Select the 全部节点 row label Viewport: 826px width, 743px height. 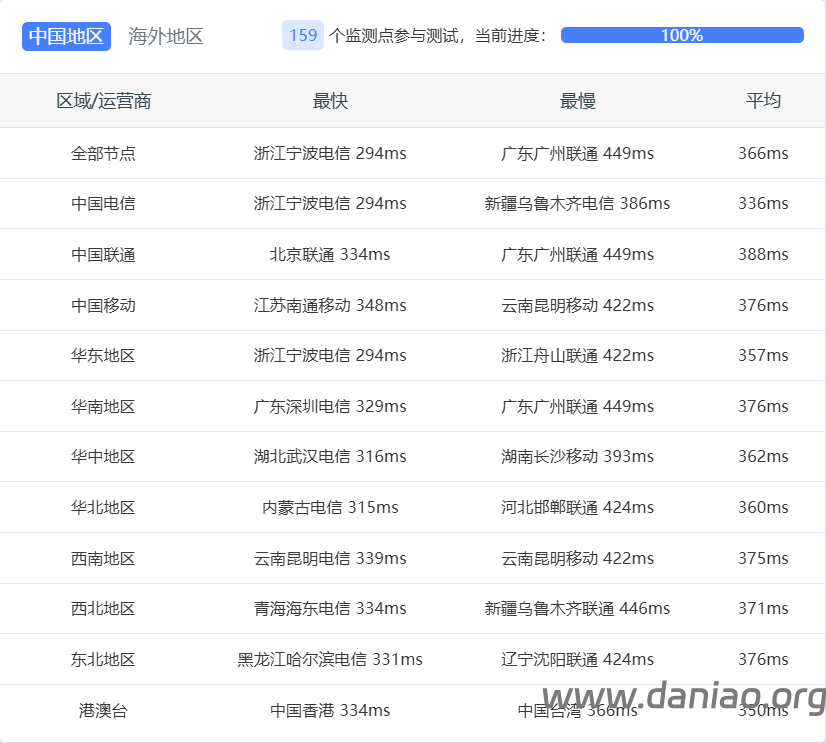(x=103, y=153)
